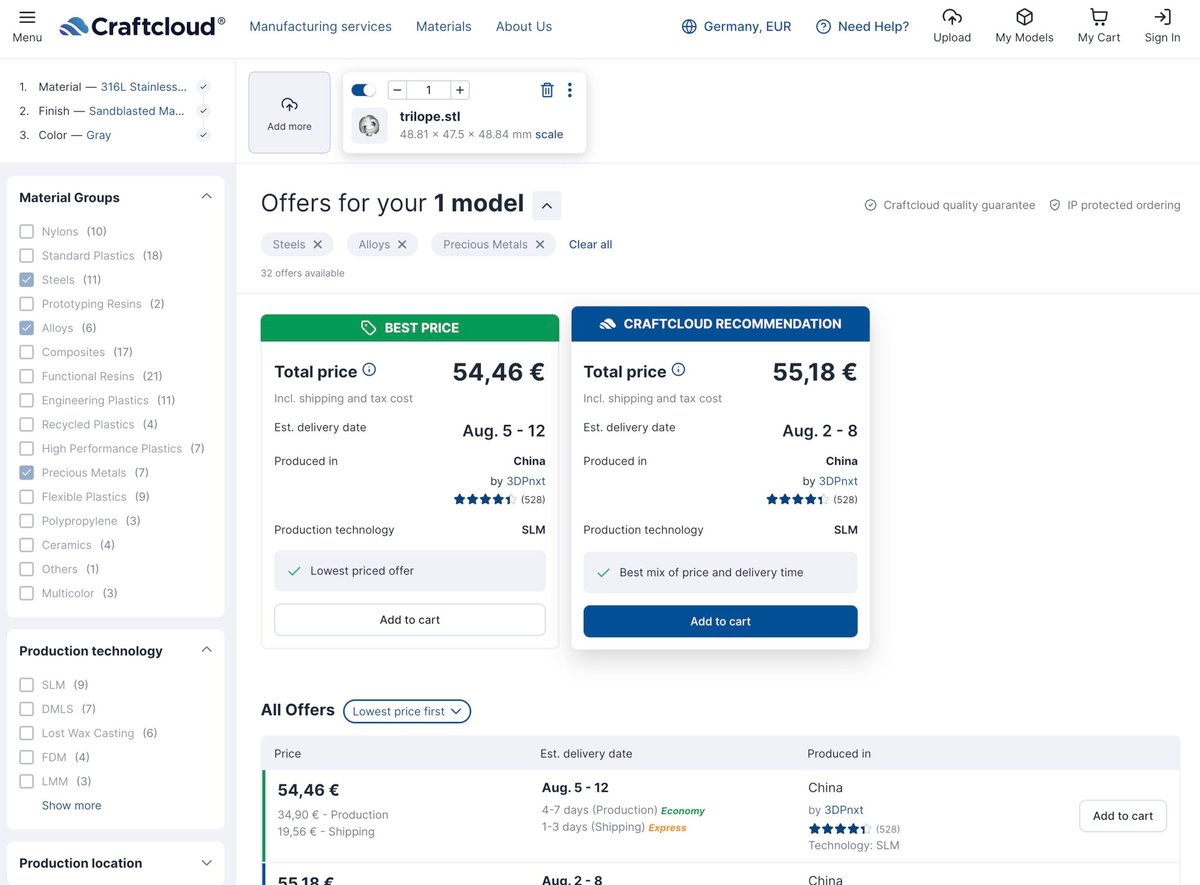This screenshot has height=885, width=1200.
Task: Click Show more under Production technology
Action: coord(71,805)
